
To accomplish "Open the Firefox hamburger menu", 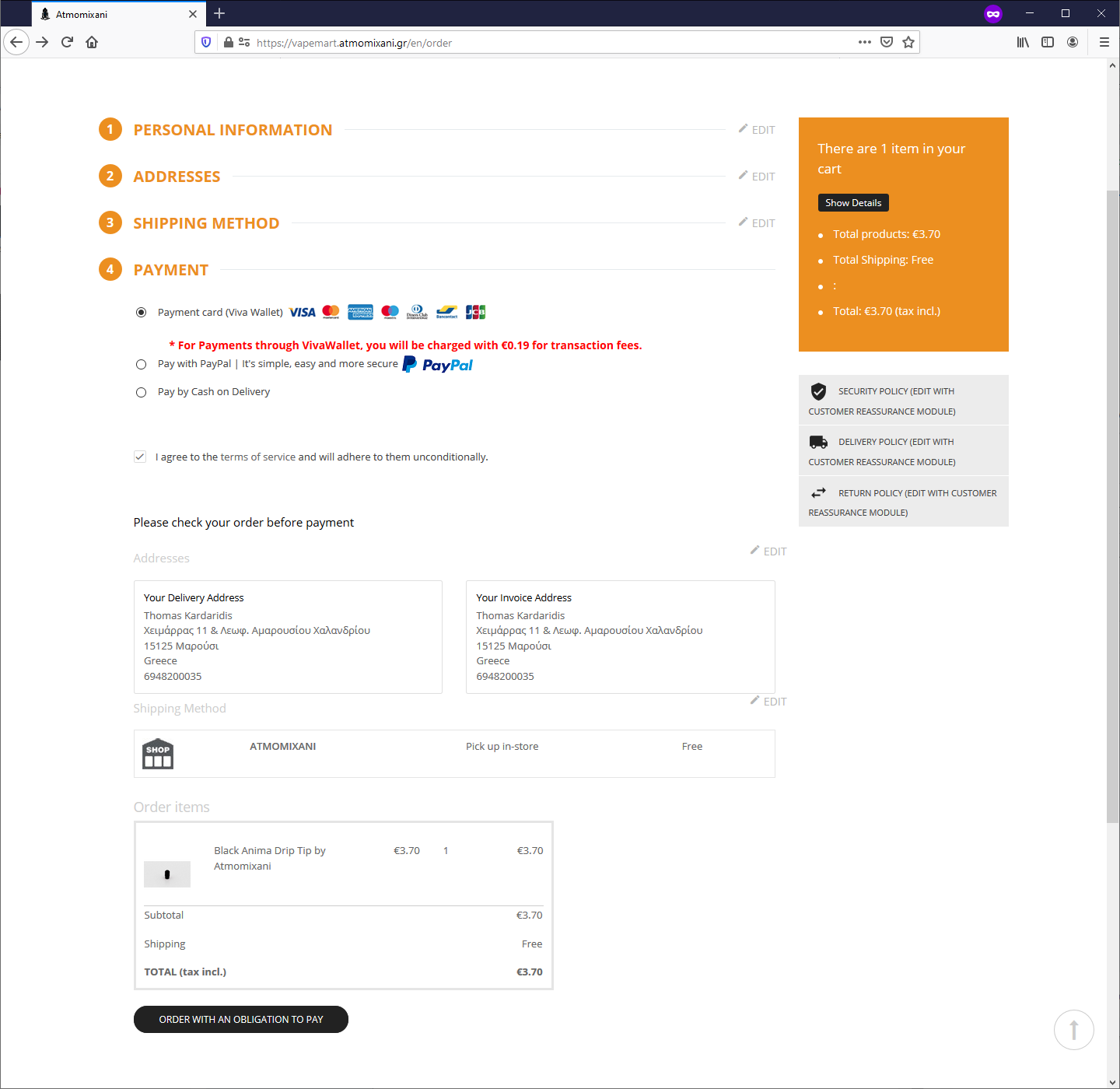I will 1104,42.
